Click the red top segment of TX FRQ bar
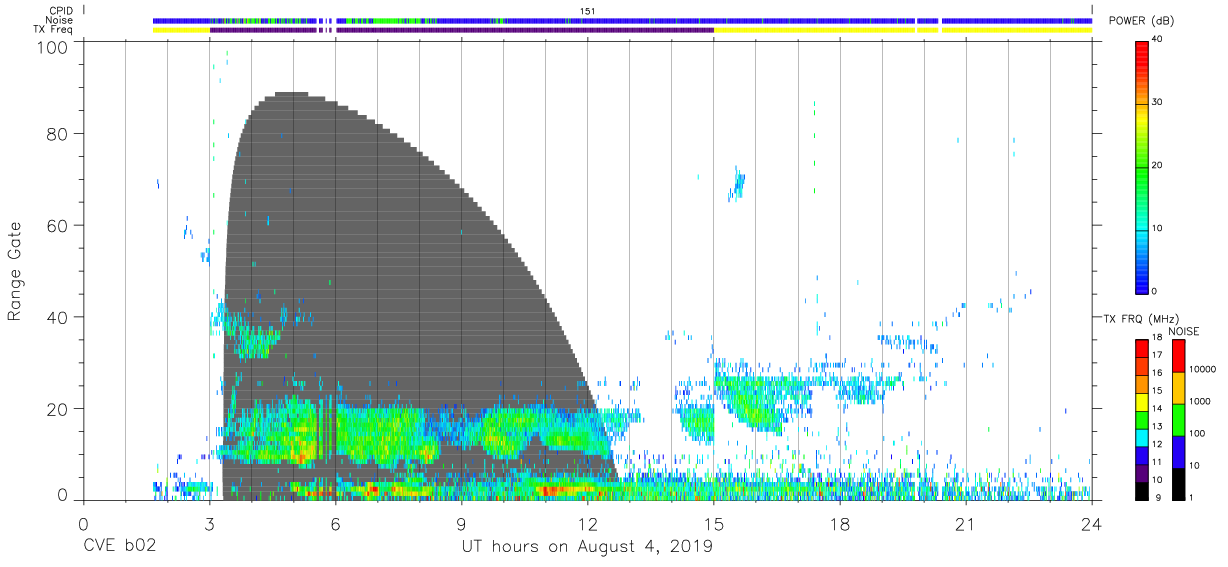Screen dimensions: 1228x567 pos(1142,346)
